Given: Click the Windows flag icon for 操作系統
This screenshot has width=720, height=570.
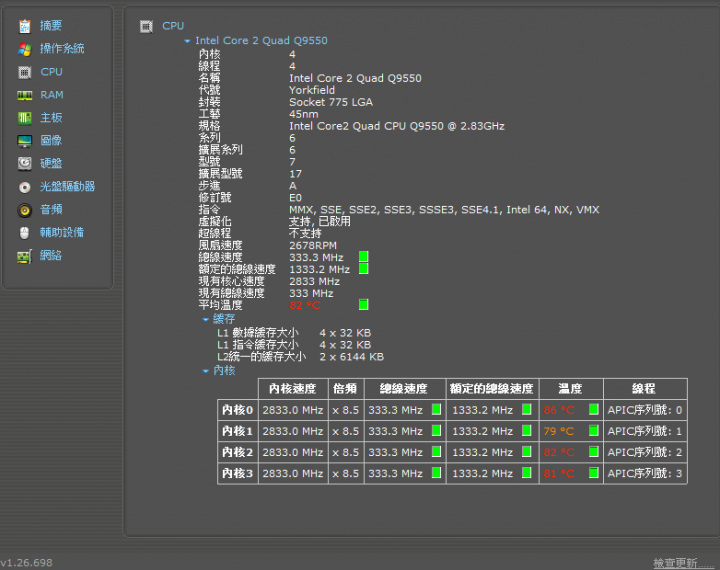Looking at the screenshot, I should coord(25,49).
